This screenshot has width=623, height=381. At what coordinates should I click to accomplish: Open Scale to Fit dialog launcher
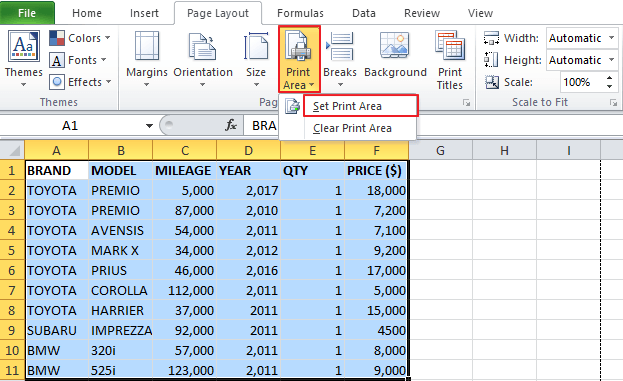(613, 103)
